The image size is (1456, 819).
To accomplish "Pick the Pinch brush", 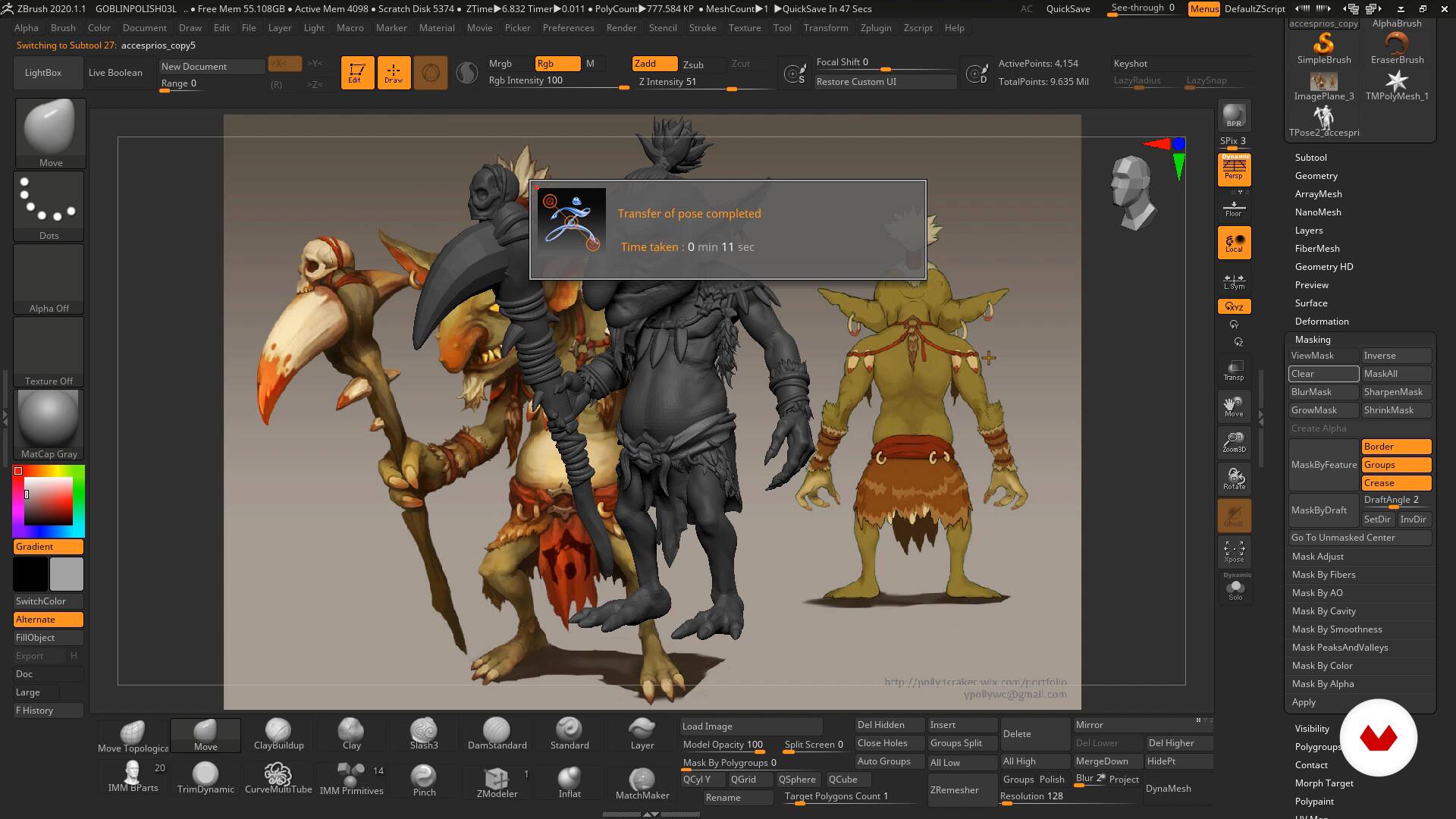I will (424, 780).
